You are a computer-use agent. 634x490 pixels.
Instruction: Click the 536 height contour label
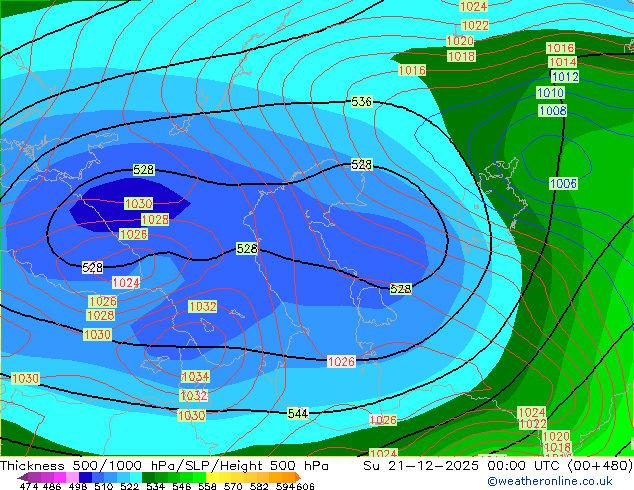coord(361,101)
